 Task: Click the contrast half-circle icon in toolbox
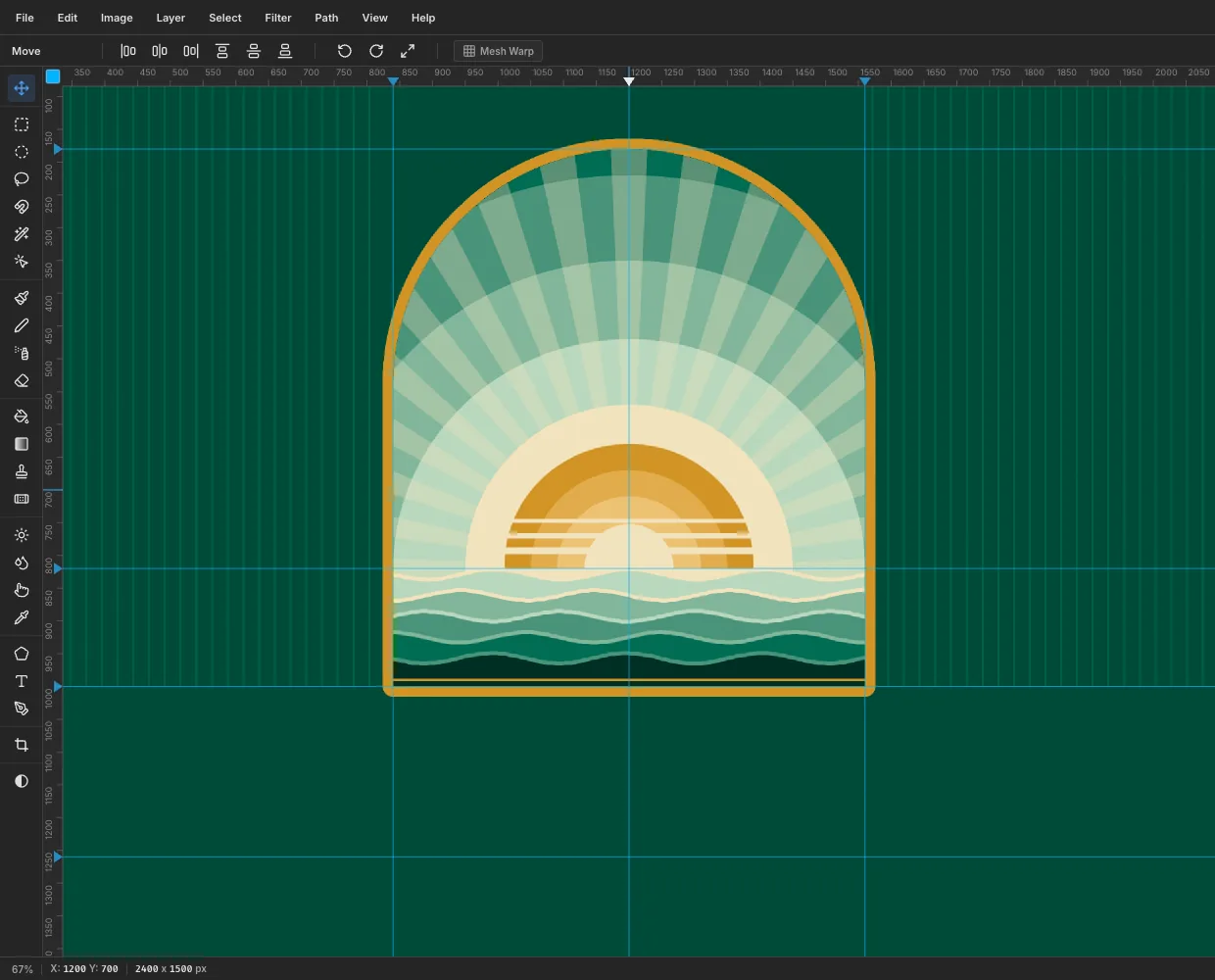tap(22, 781)
